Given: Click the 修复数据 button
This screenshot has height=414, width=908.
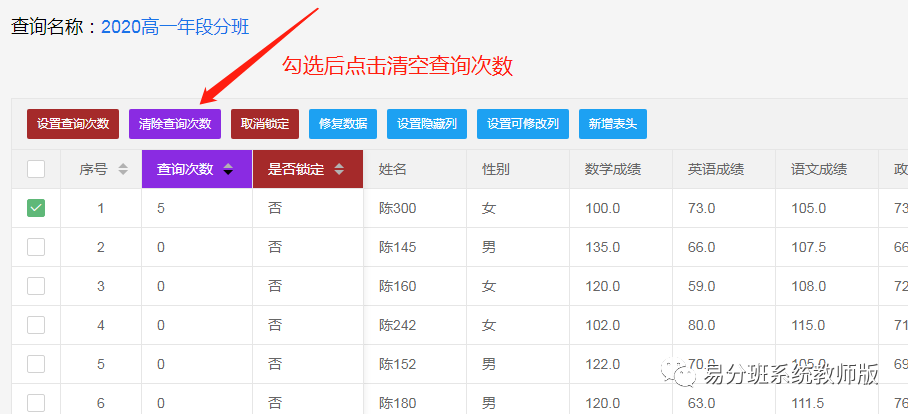Looking at the screenshot, I should [343, 124].
